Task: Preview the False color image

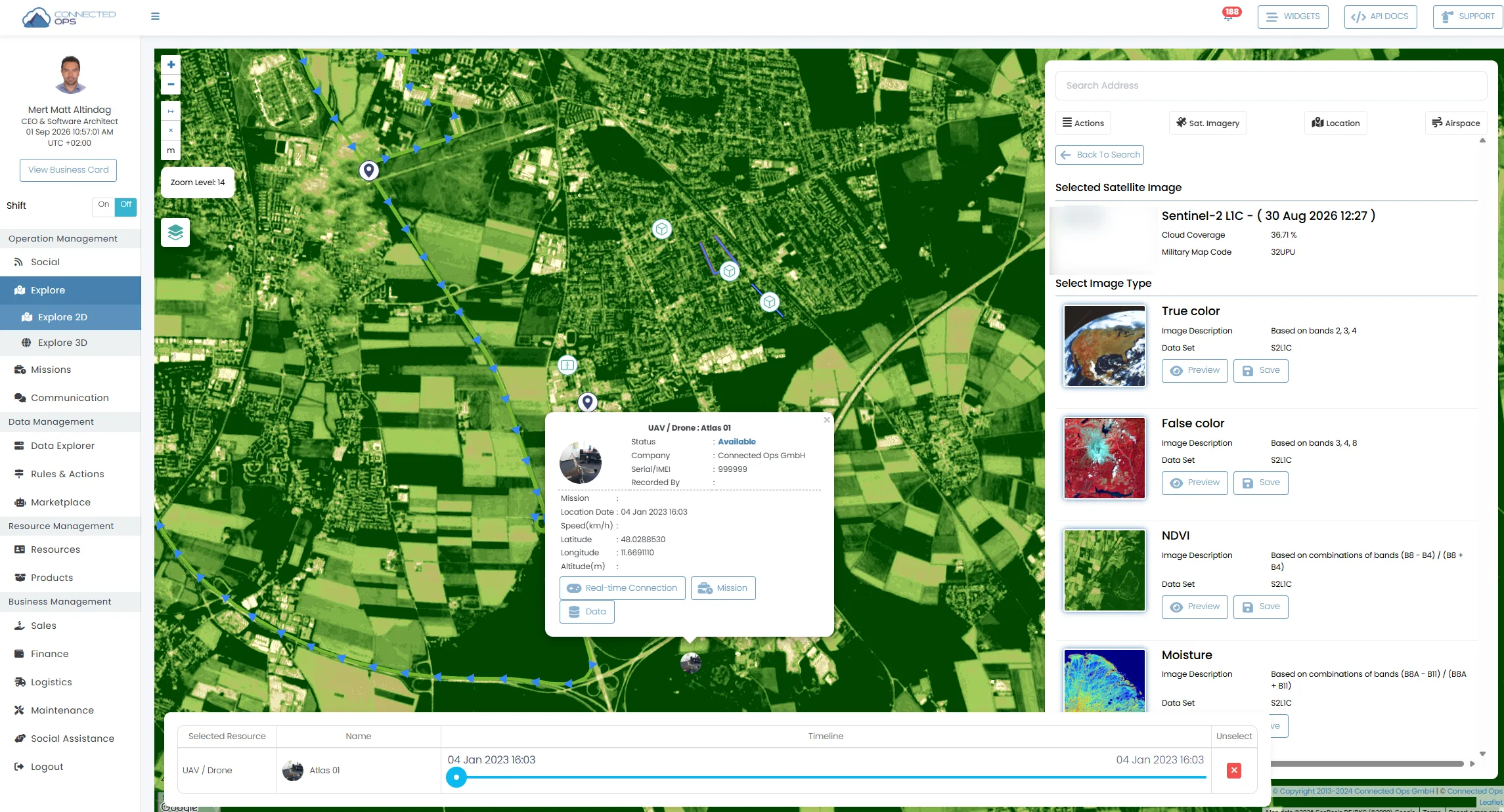Action: coord(1195,483)
